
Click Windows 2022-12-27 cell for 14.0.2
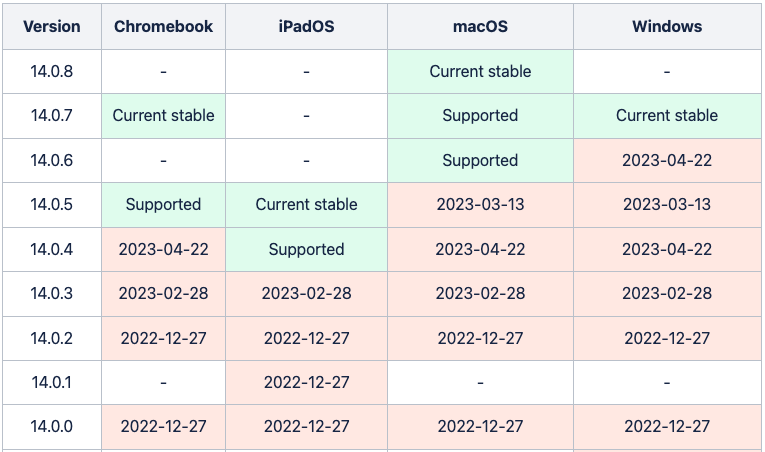[x=667, y=338]
